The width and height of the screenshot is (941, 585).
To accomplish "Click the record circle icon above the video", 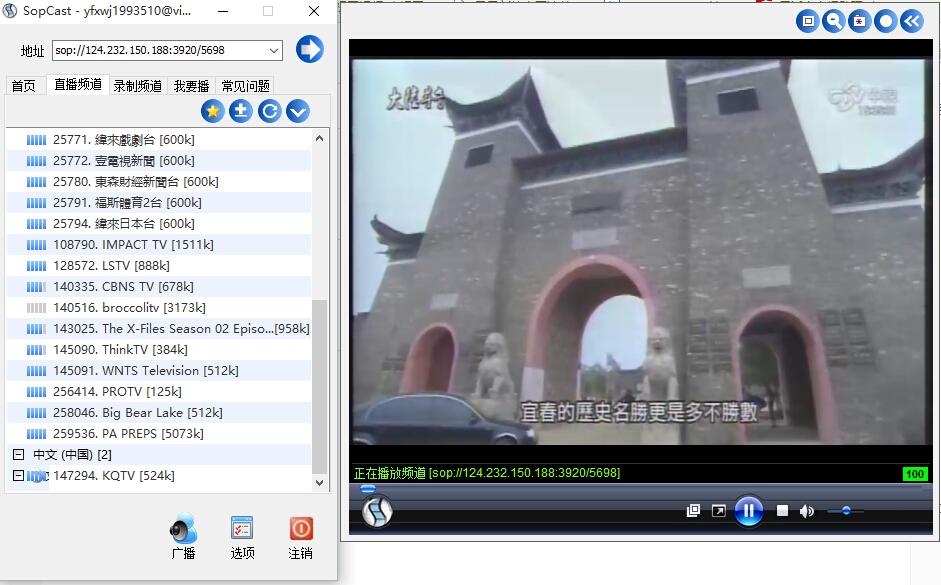I will pyautogui.click(x=886, y=22).
